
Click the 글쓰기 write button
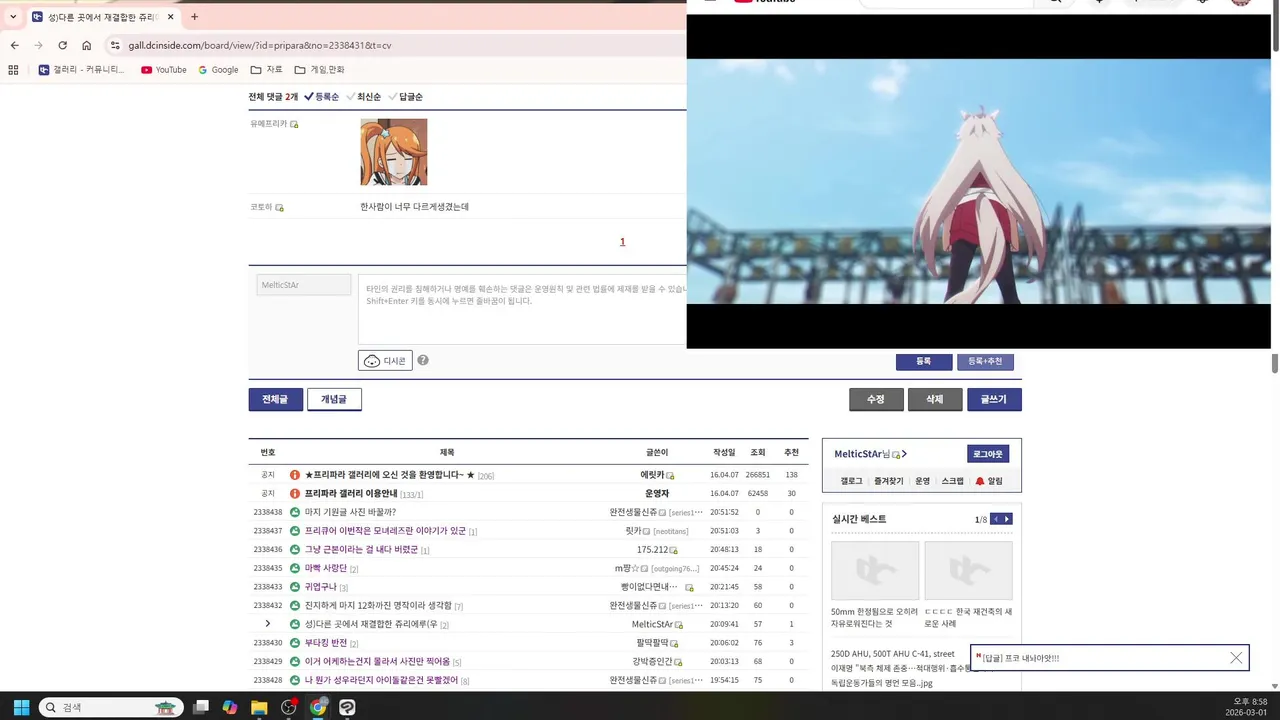point(994,399)
